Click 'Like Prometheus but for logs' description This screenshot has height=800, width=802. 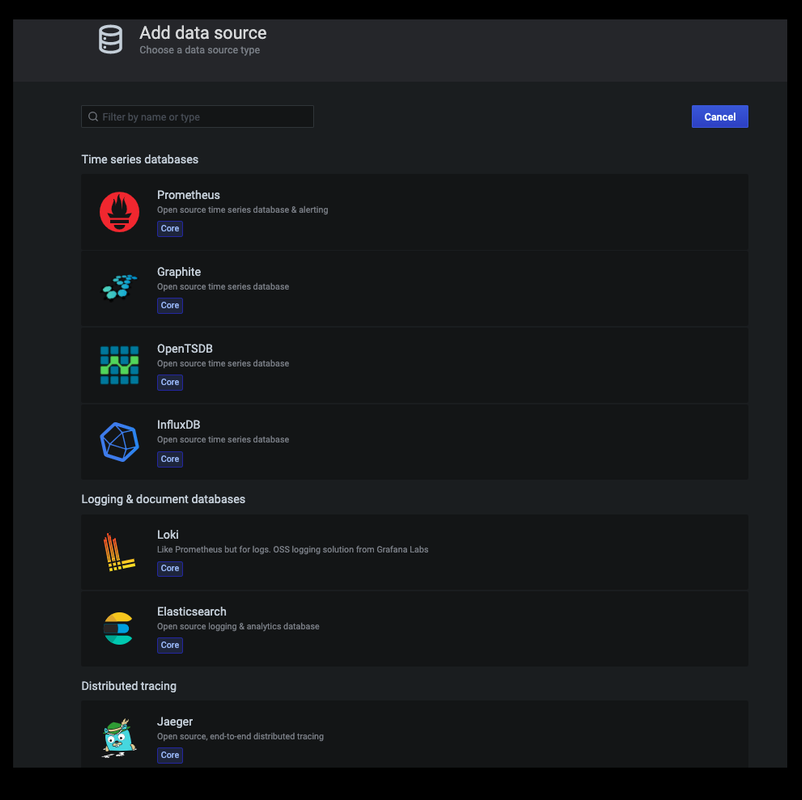293,549
